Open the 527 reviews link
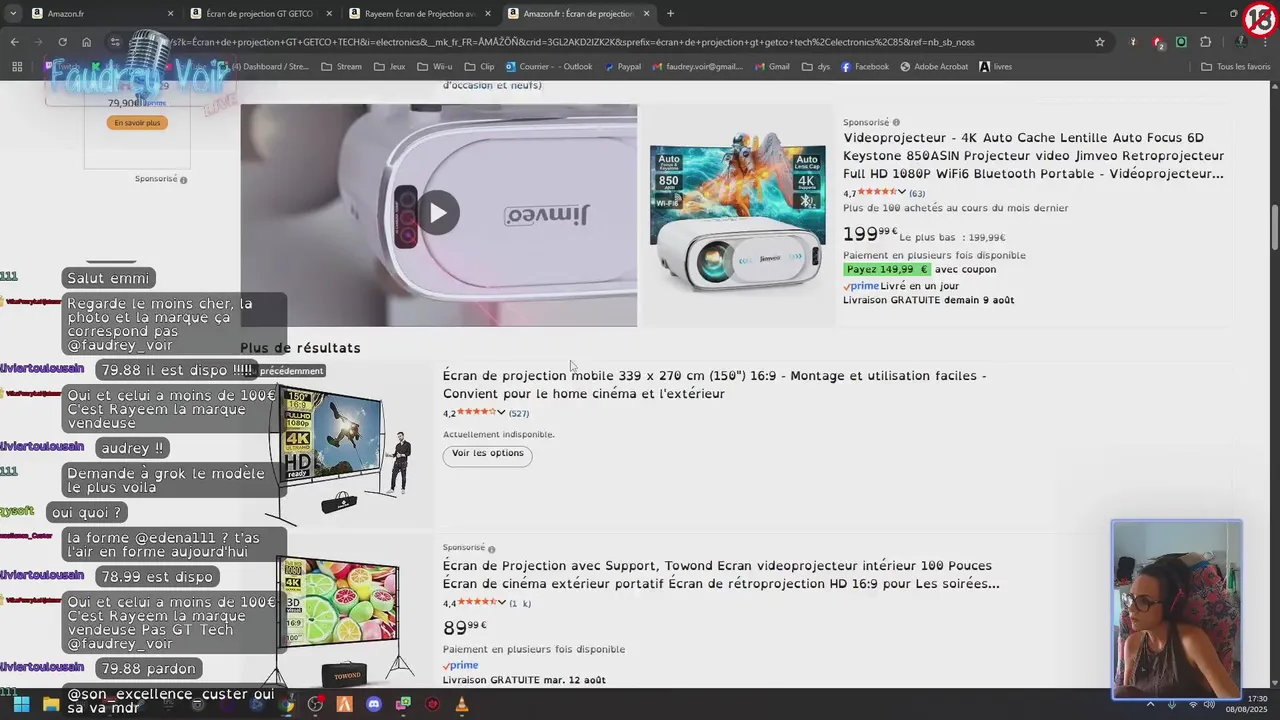1280x720 pixels. [x=519, y=413]
